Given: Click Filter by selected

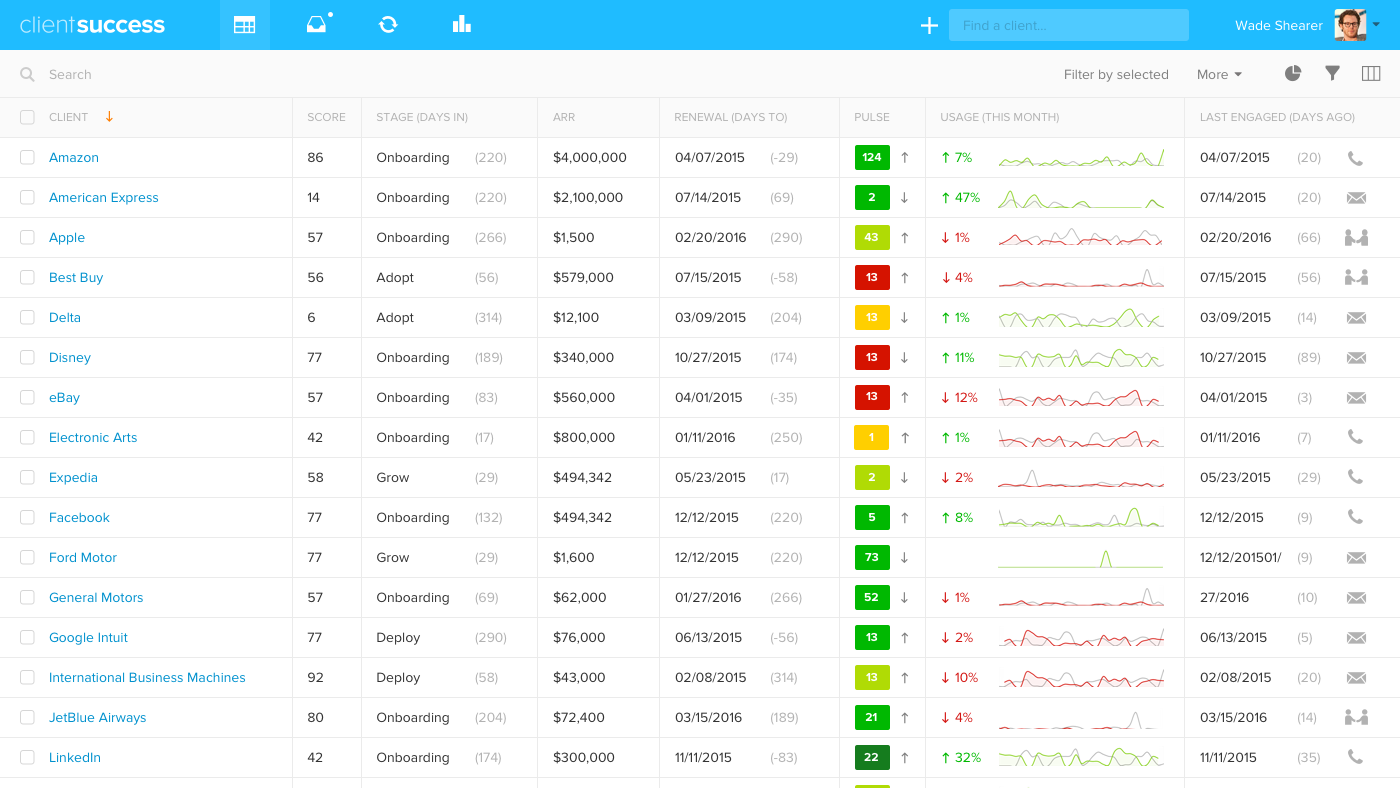Looking at the screenshot, I should pyautogui.click(x=1116, y=74).
